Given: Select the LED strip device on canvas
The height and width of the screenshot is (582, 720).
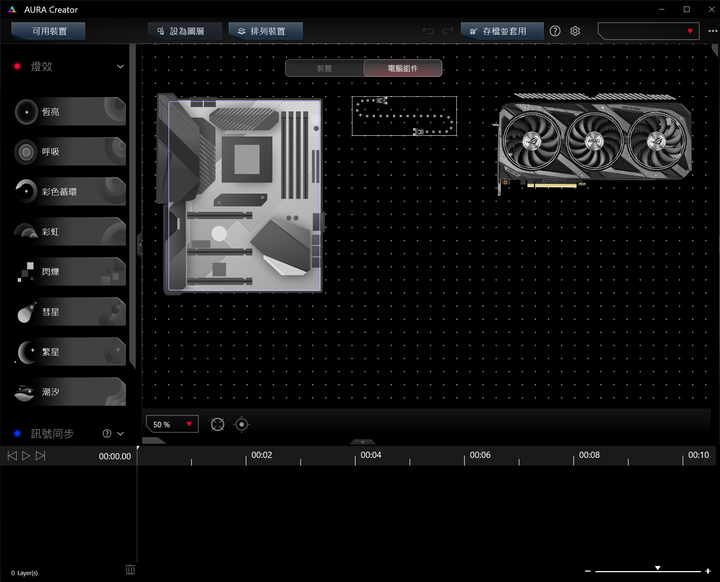Looking at the screenshot, I should (x=404, y=116).
